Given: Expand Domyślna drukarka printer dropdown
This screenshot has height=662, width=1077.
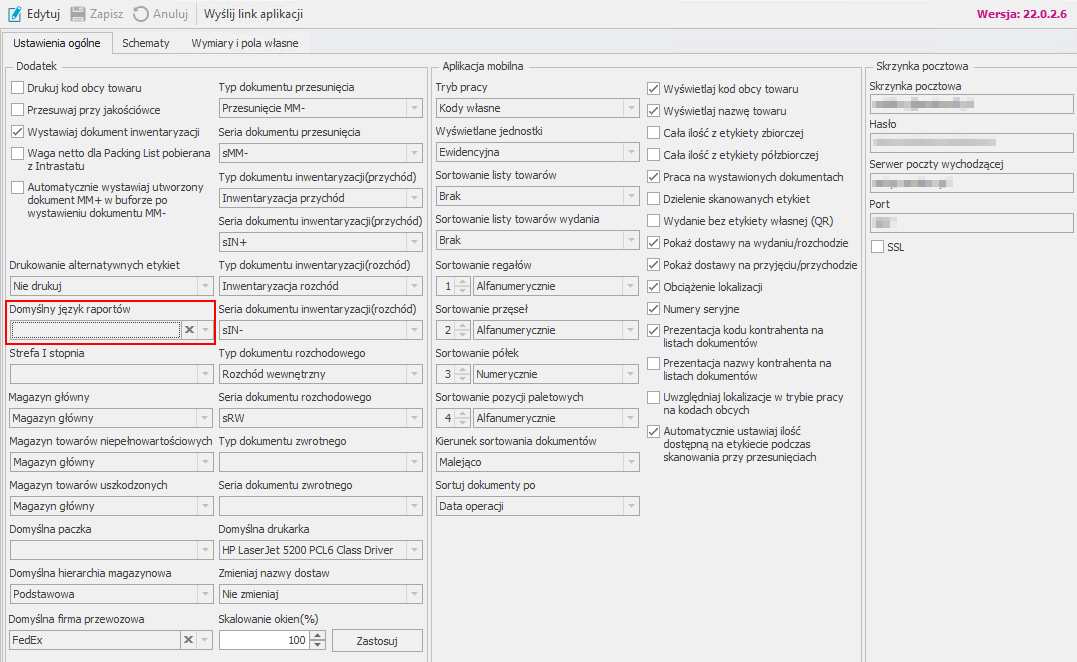Looking at the screenshot, I should click(414, 550).
